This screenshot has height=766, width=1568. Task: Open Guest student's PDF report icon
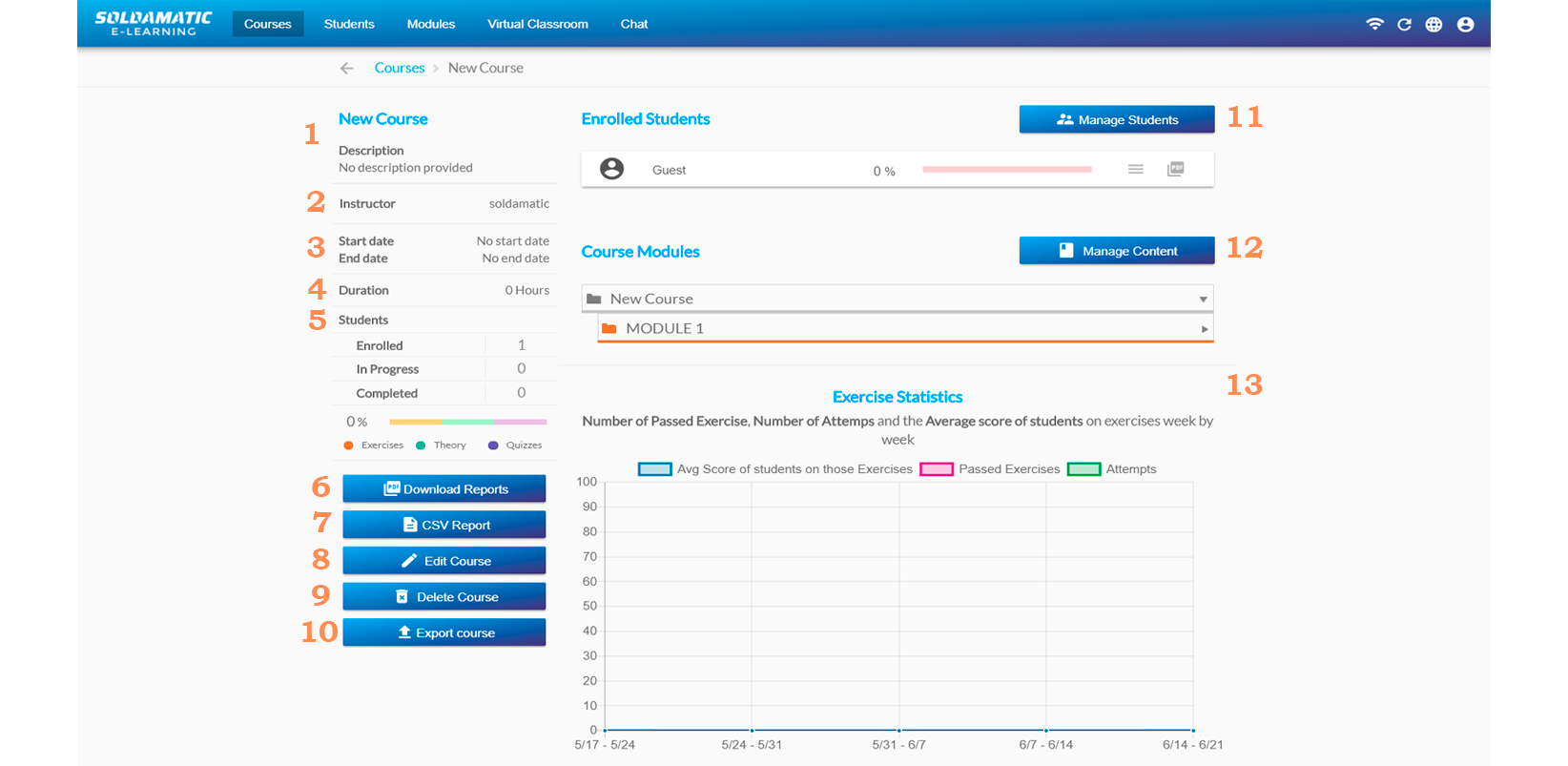coord(1175,169)
